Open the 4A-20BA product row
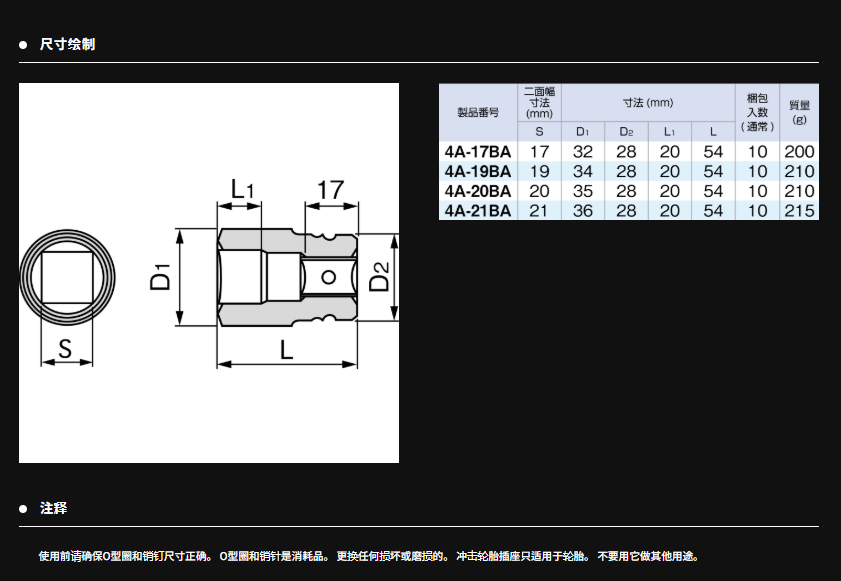 coord(477,191)
